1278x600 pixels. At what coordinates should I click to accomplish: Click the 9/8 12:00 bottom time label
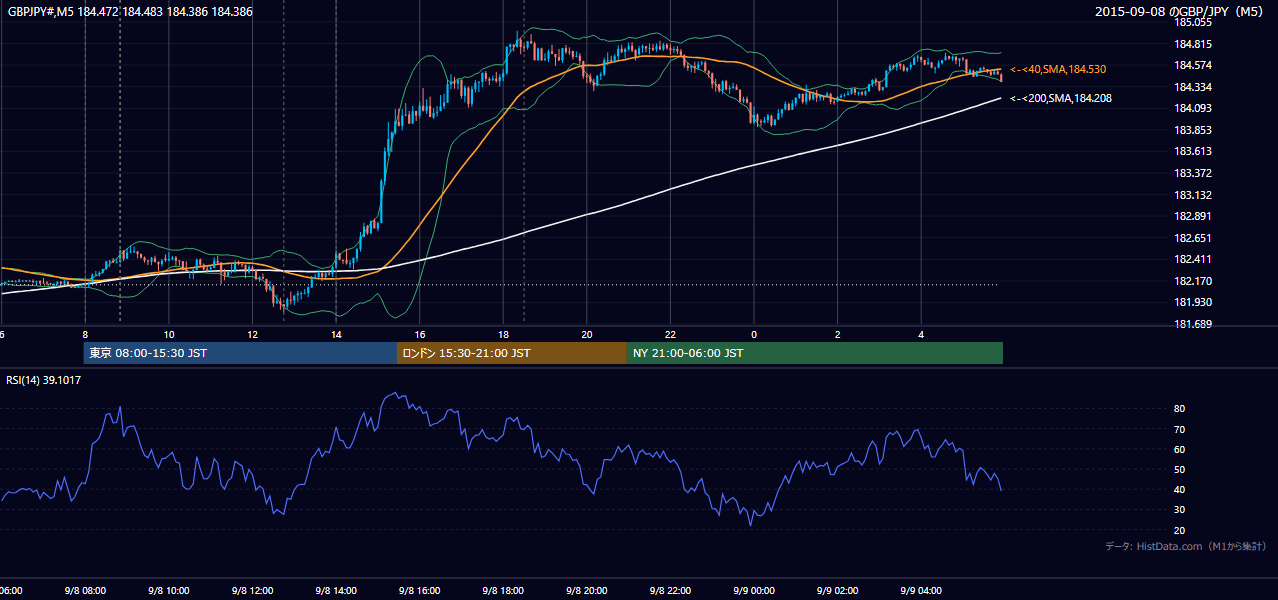pos(252,591)
